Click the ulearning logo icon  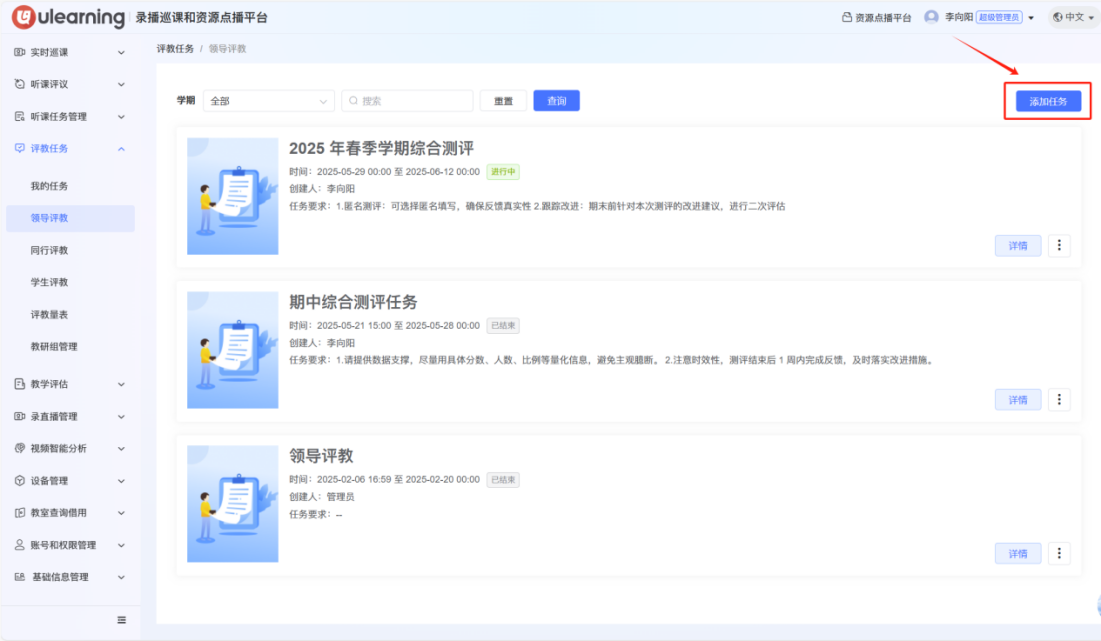click(x=24, y=18)
